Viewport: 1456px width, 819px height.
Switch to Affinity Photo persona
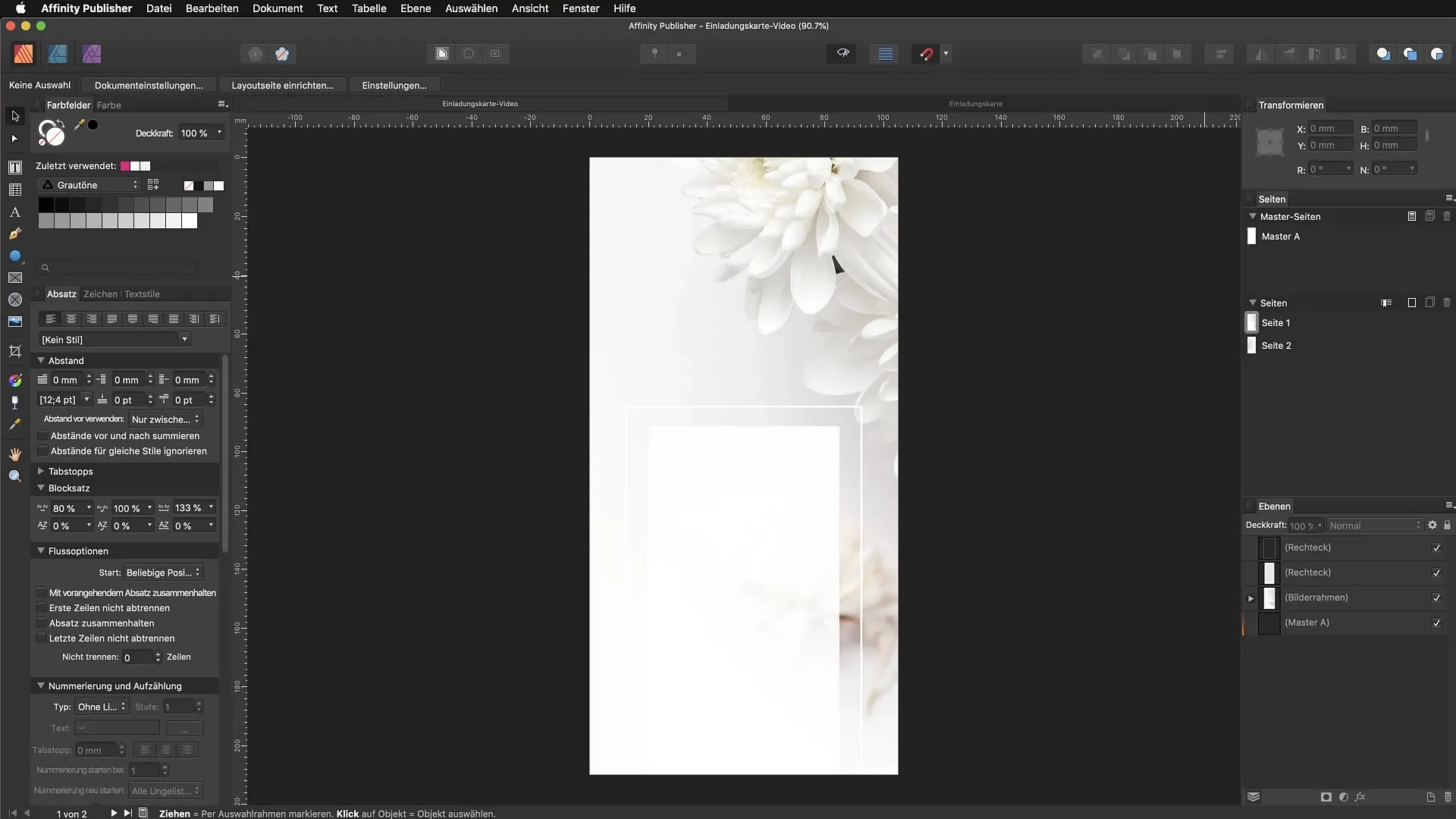(92, 54)
